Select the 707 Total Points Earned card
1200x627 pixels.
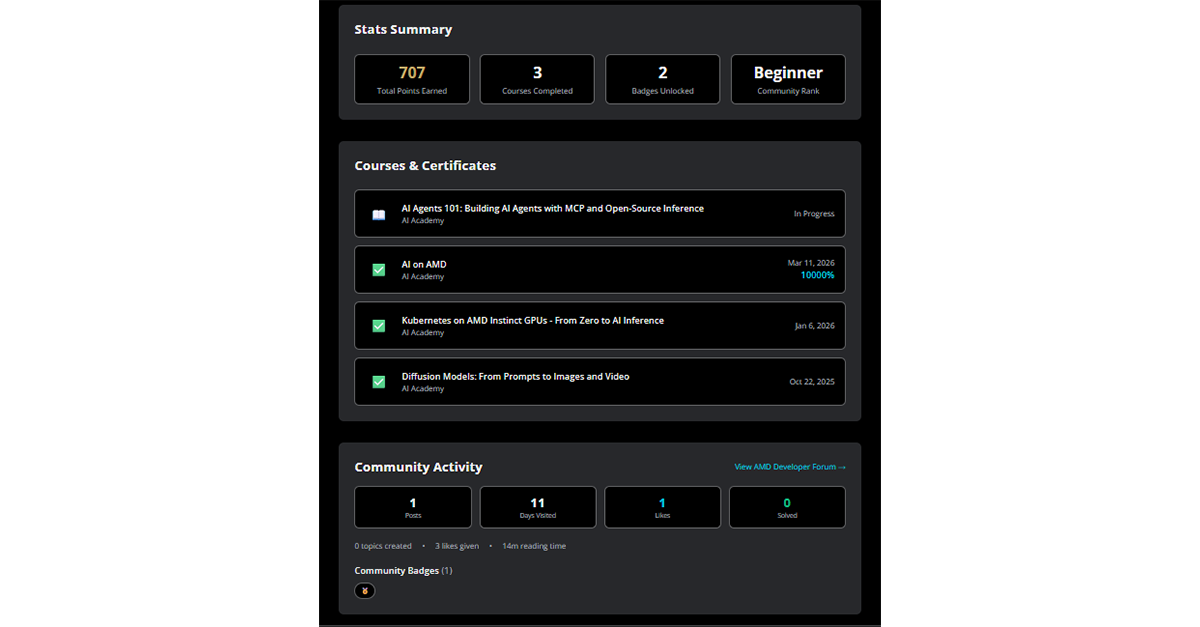[411, 79]
